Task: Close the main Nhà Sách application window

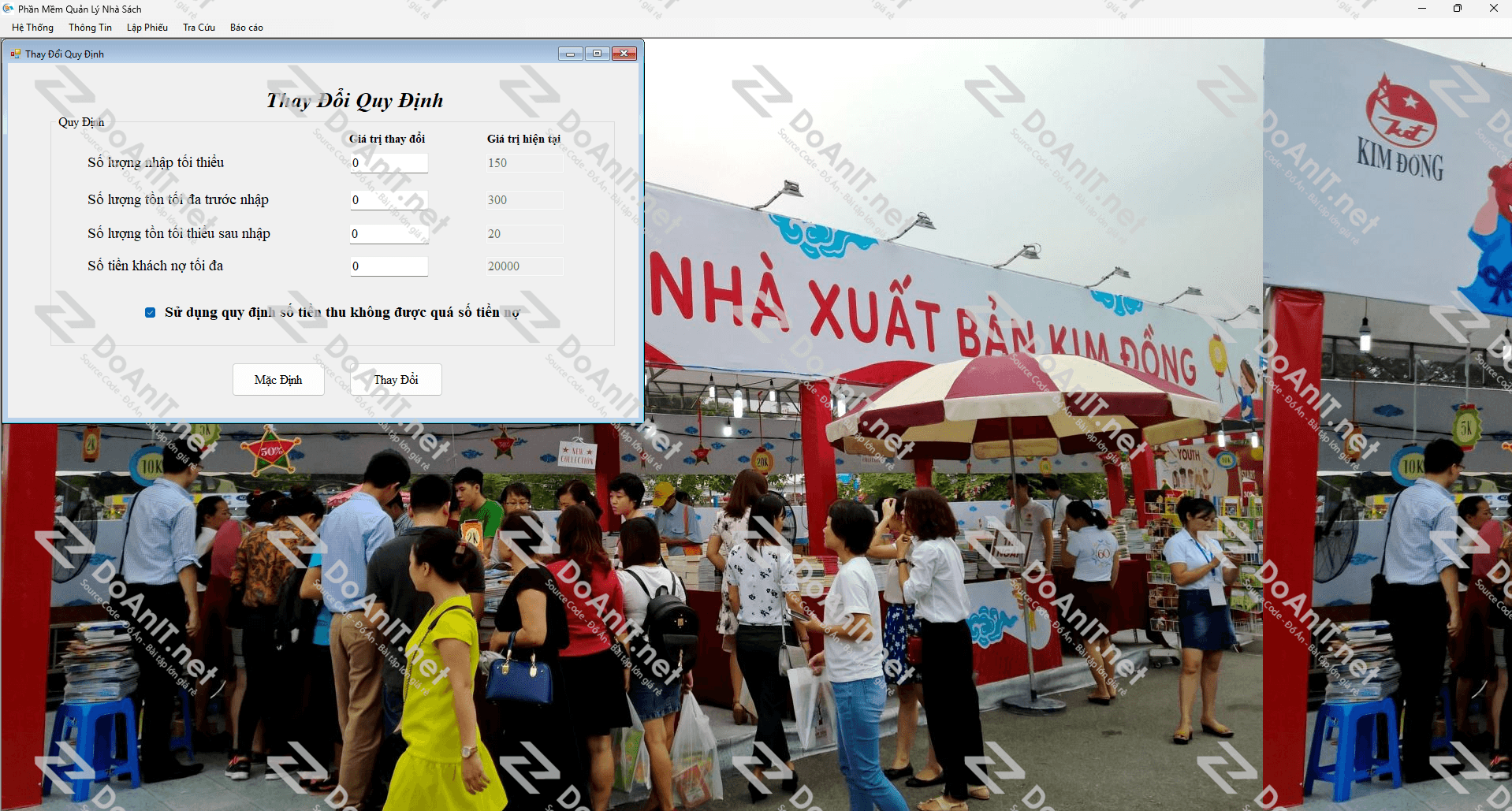Action: pyautogui.click(x=1493, y=9)
